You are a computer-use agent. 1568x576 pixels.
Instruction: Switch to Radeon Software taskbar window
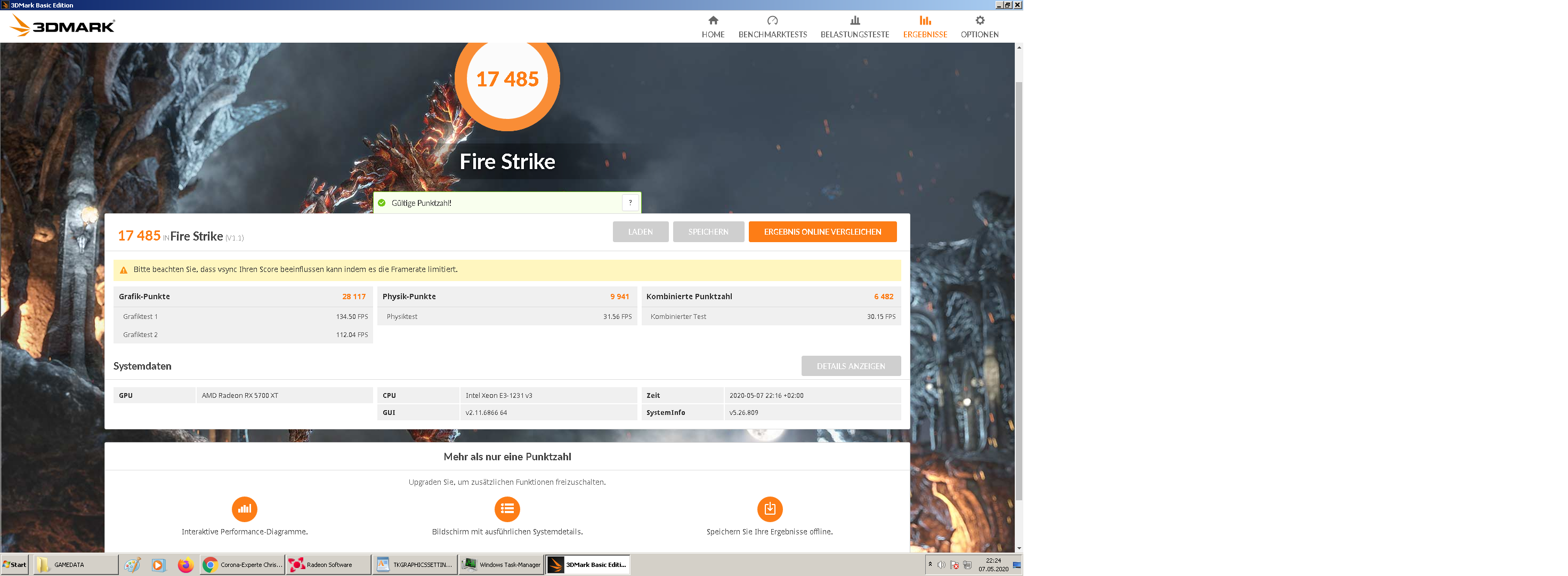pyautogui.click(x=328, y=564)
